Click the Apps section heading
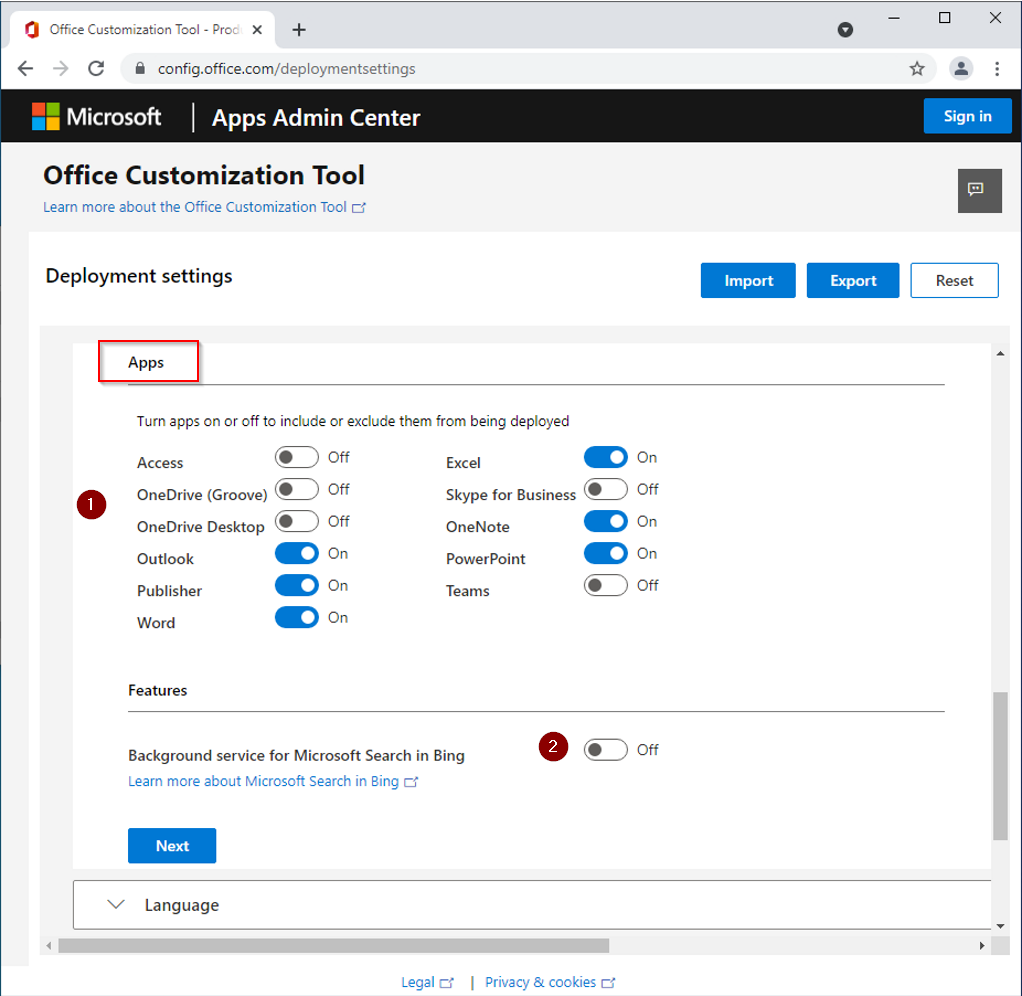Screen dimensions: 1022x996 [146, 362]
